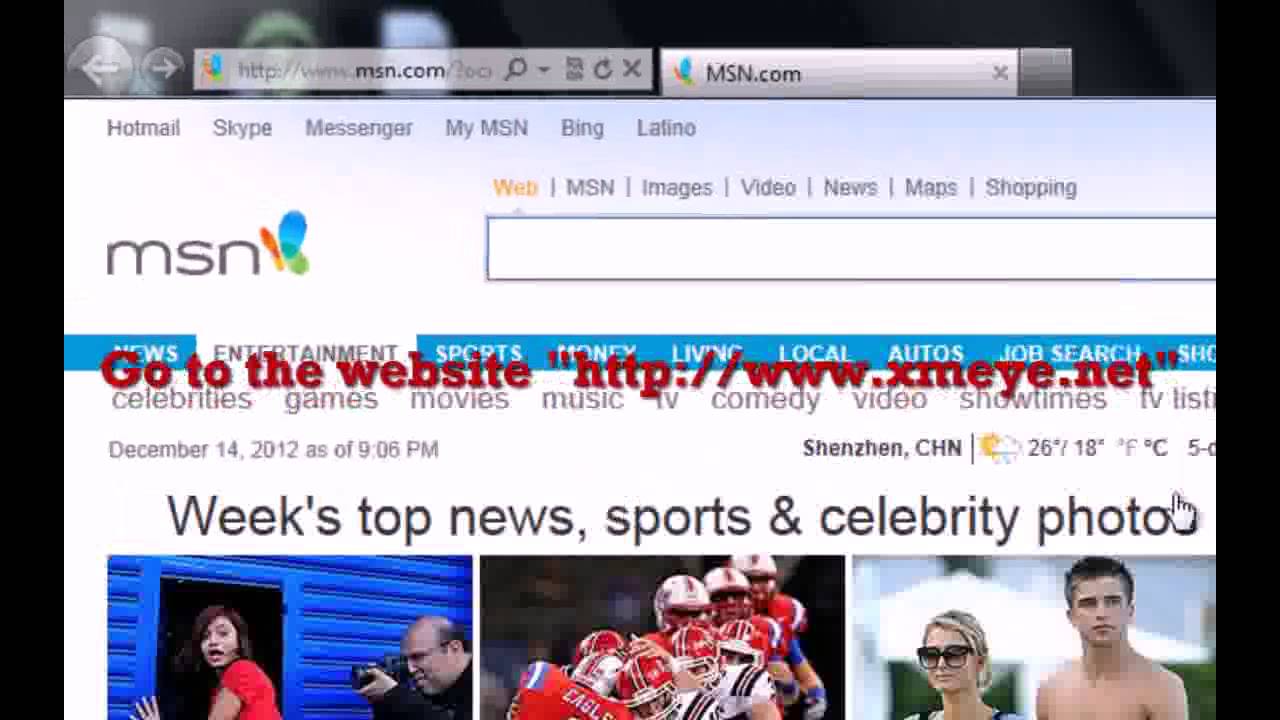
Task: Click into the MSN search box
Action: [x=851, y=248]
